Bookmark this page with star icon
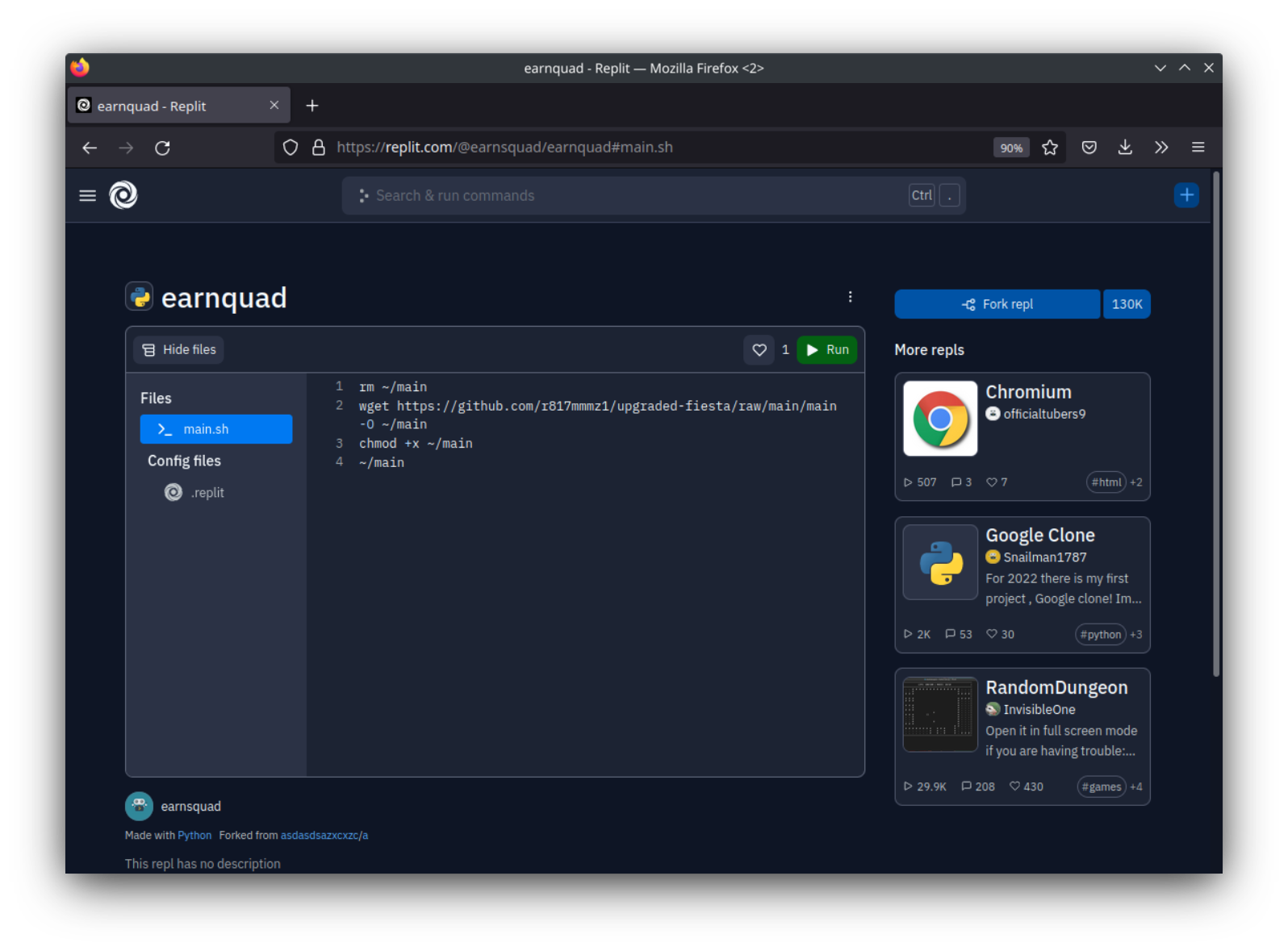This screenshot has width=1288, height=951. point(1050,148)
